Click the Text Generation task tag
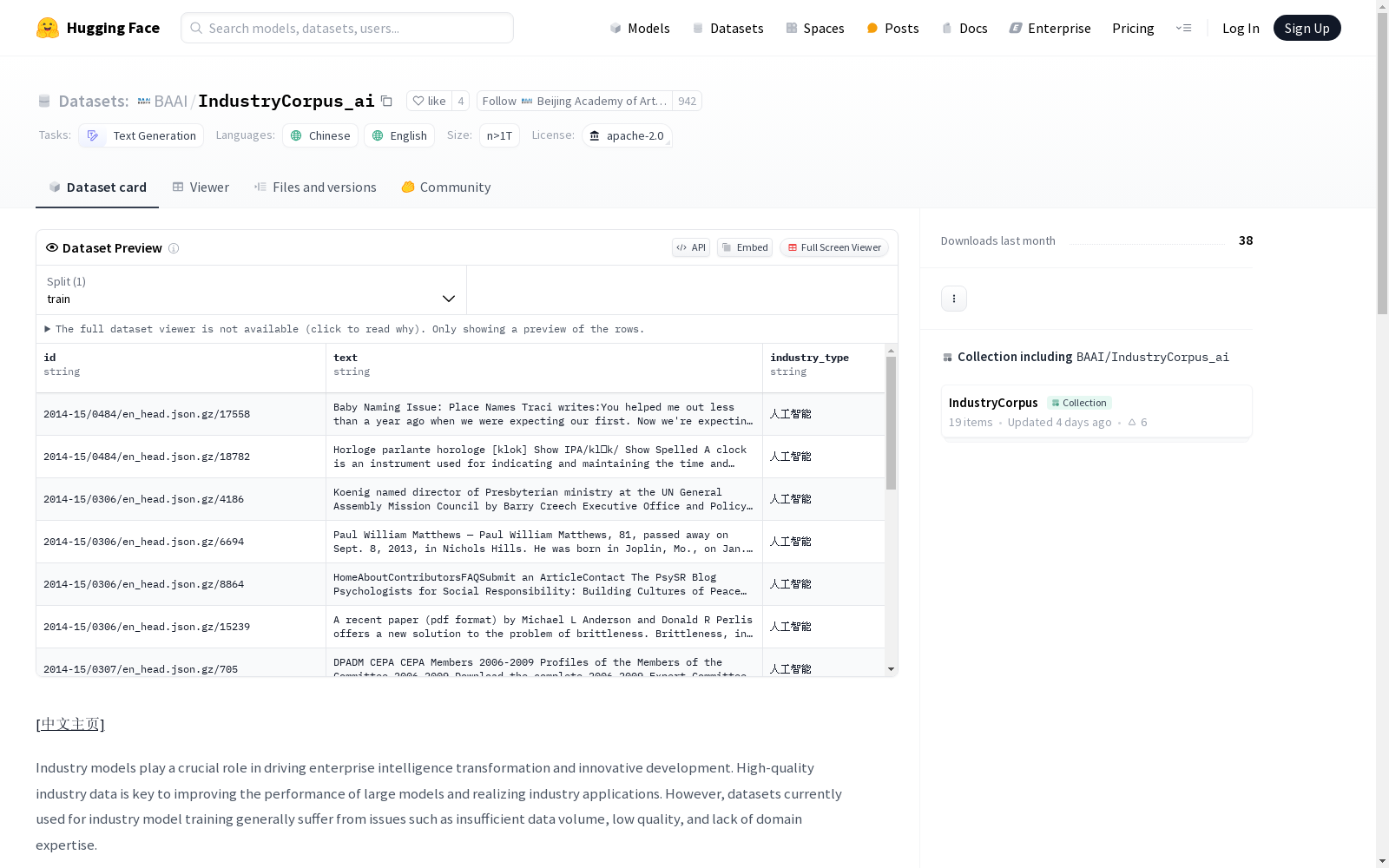Viewport: 1389px width, 868px height. click(142, 135)
